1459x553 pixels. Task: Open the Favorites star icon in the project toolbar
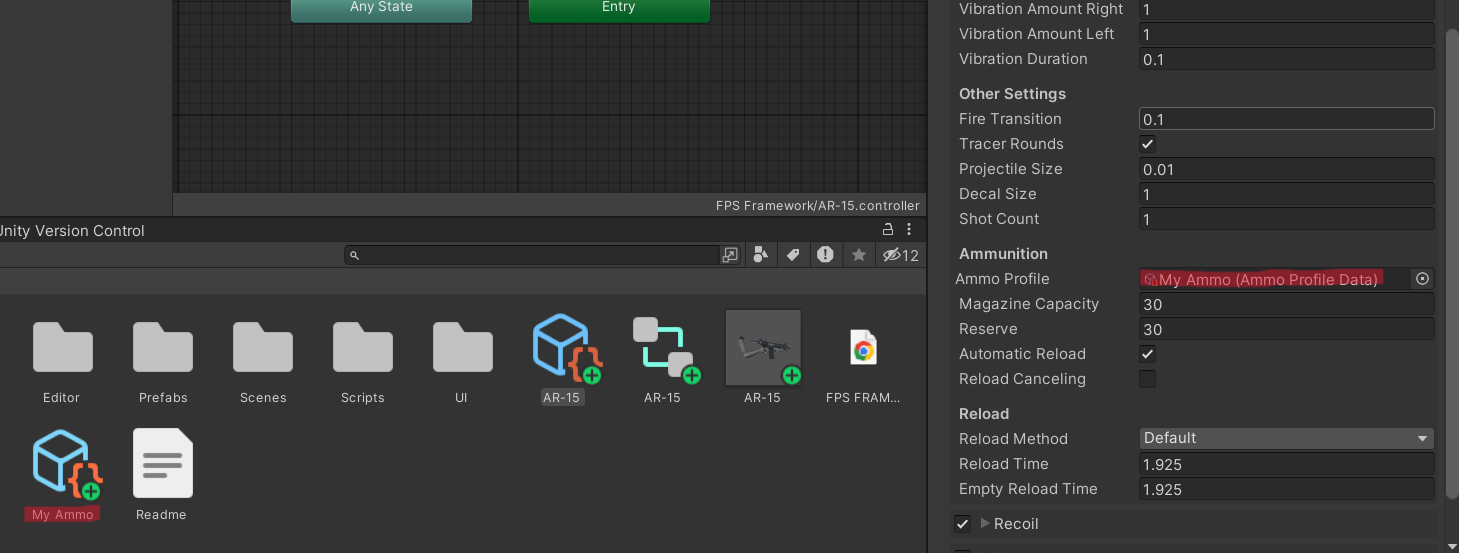(x=858, y=255)
